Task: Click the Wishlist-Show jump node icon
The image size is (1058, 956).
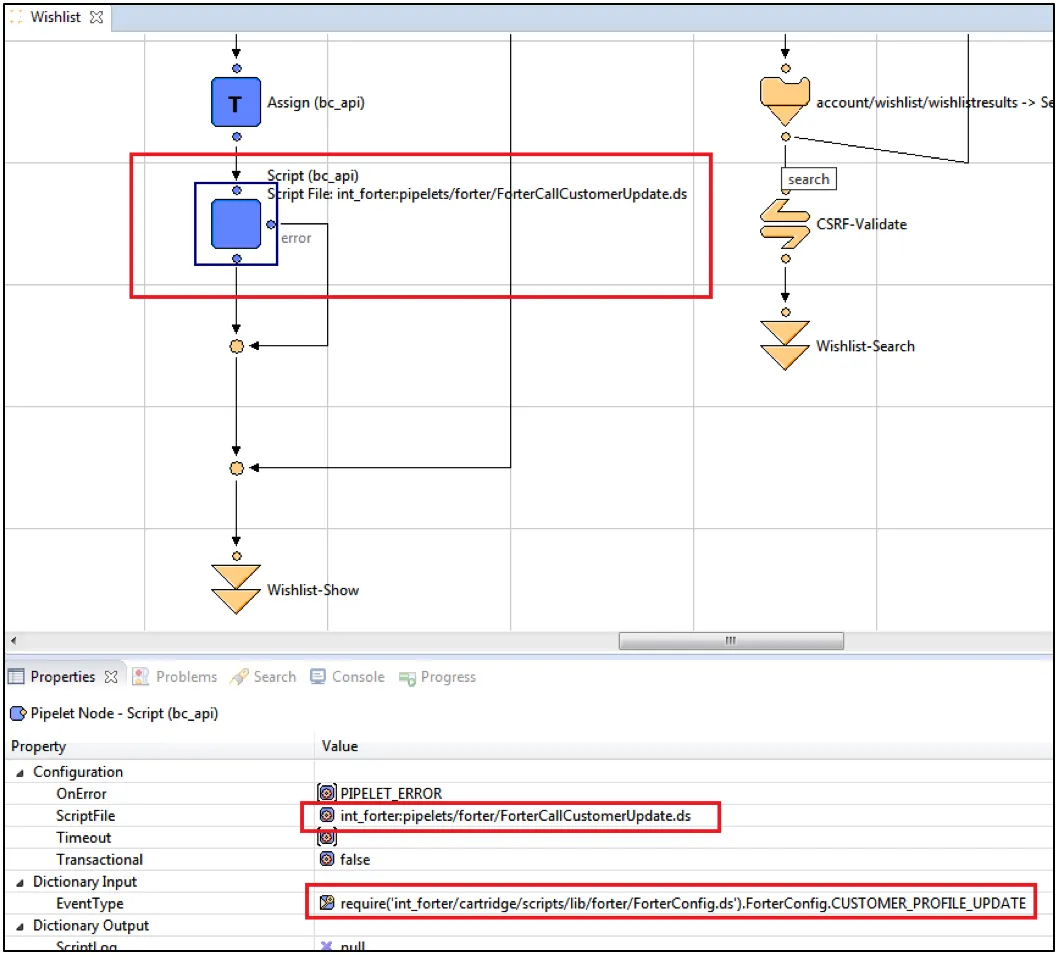Action: coord(235,589)
